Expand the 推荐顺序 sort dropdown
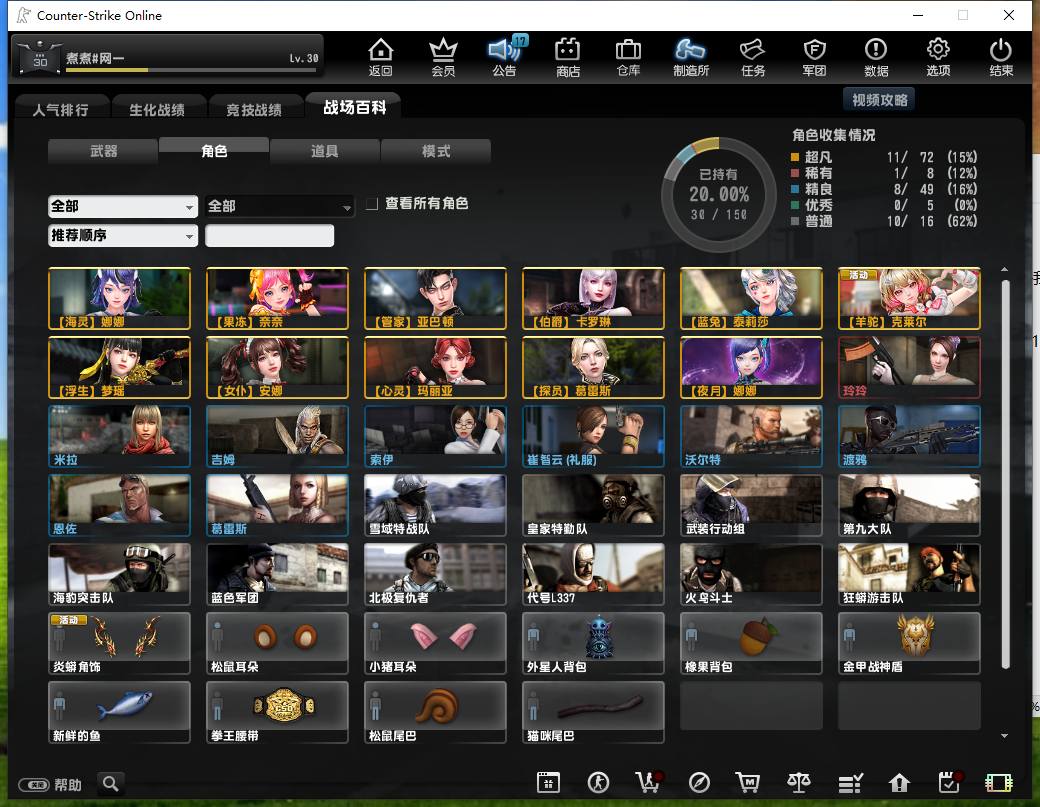1040x807 pixels. 123,235
